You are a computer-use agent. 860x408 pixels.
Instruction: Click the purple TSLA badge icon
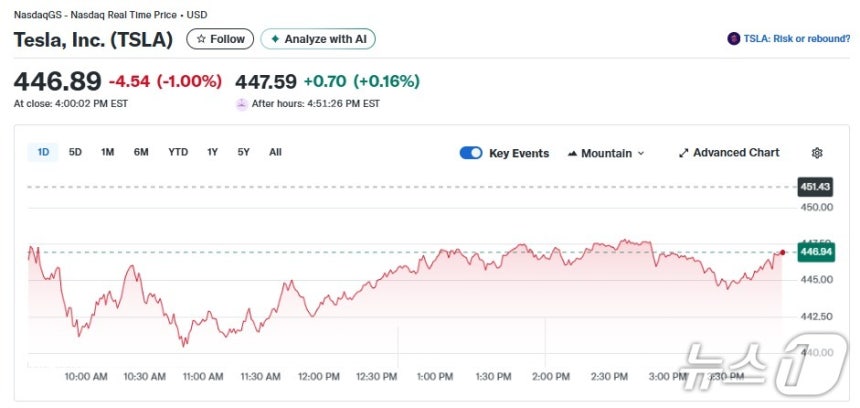[x=733, y=38]
